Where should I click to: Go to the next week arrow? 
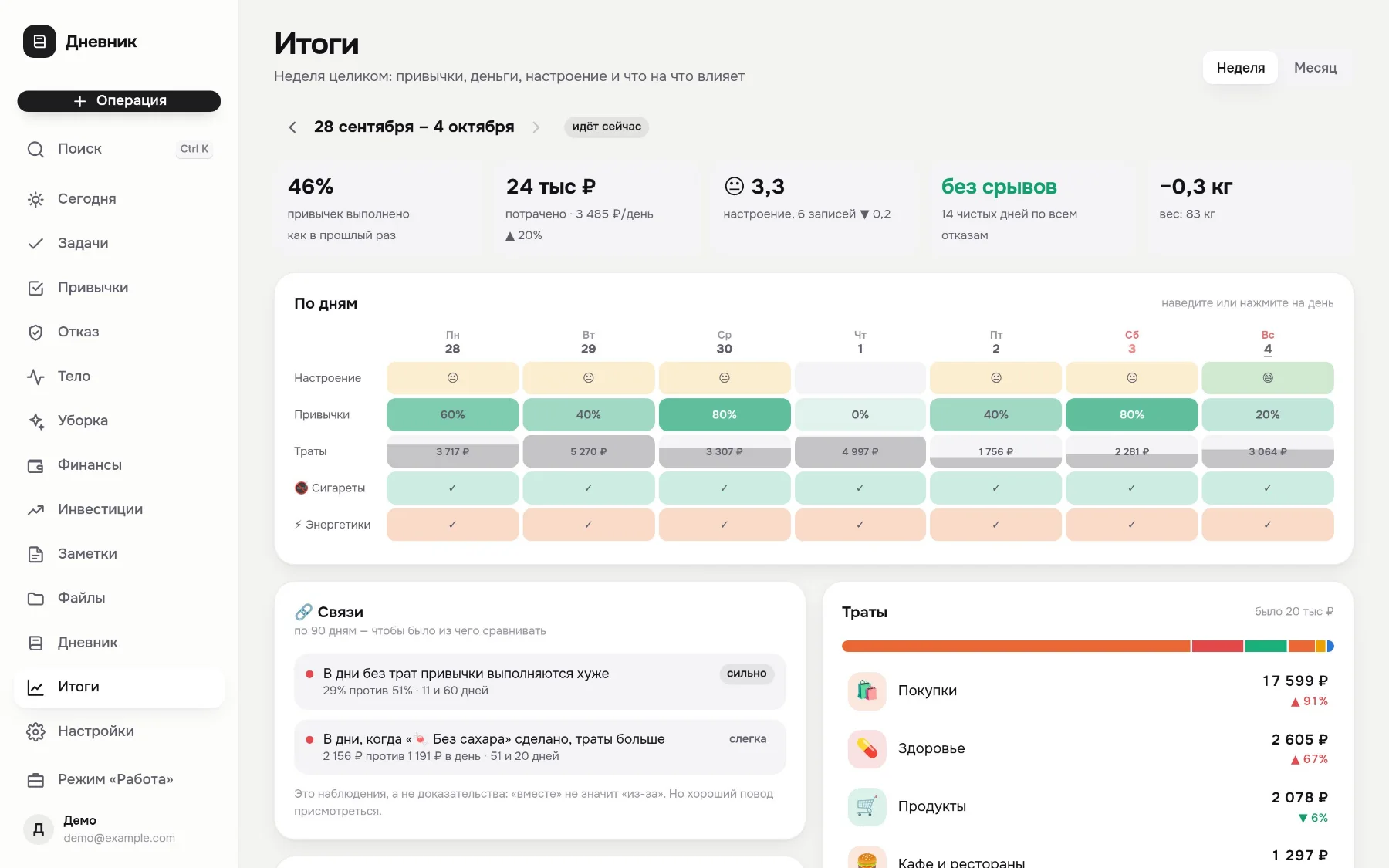pos(536,127)
